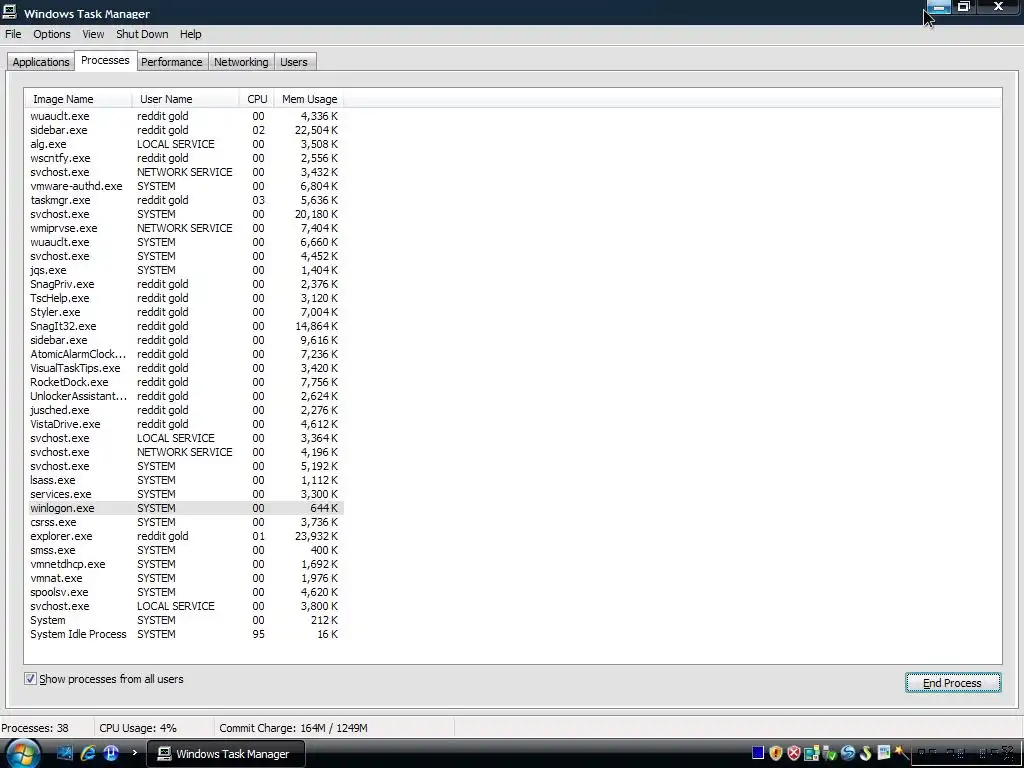Screen dimensions: 1024x768
Task: Click the SnagIt S tray icon
Action: click(x=865, y=753)
